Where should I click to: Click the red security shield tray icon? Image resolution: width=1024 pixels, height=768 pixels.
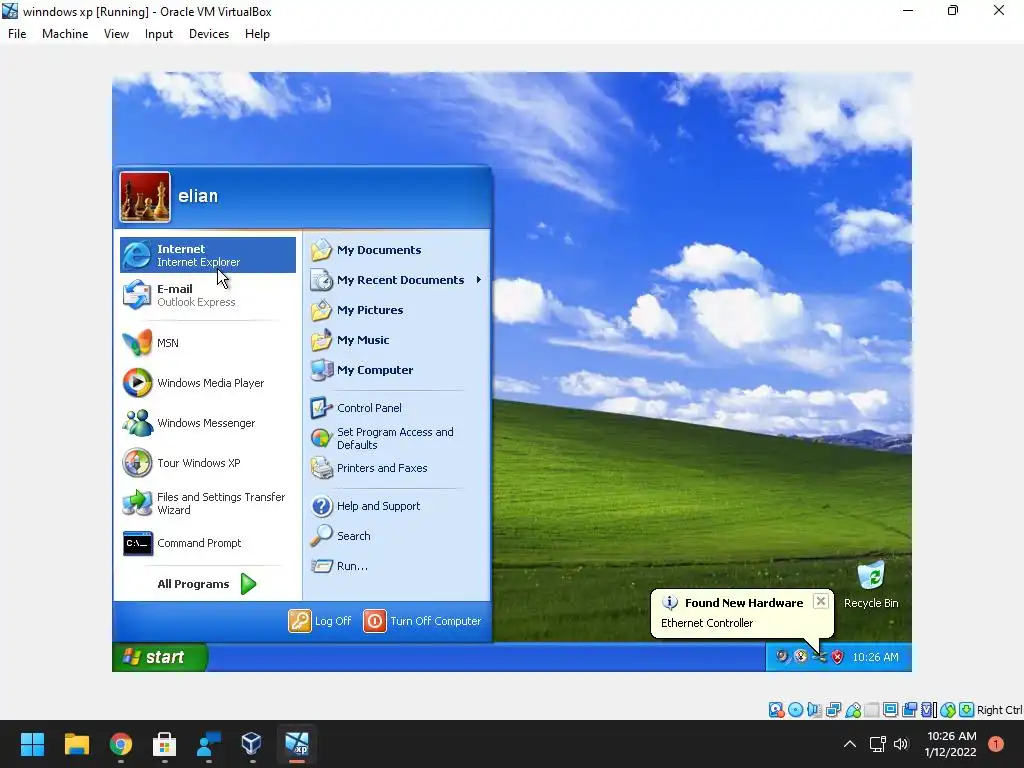tap(837, 657)
